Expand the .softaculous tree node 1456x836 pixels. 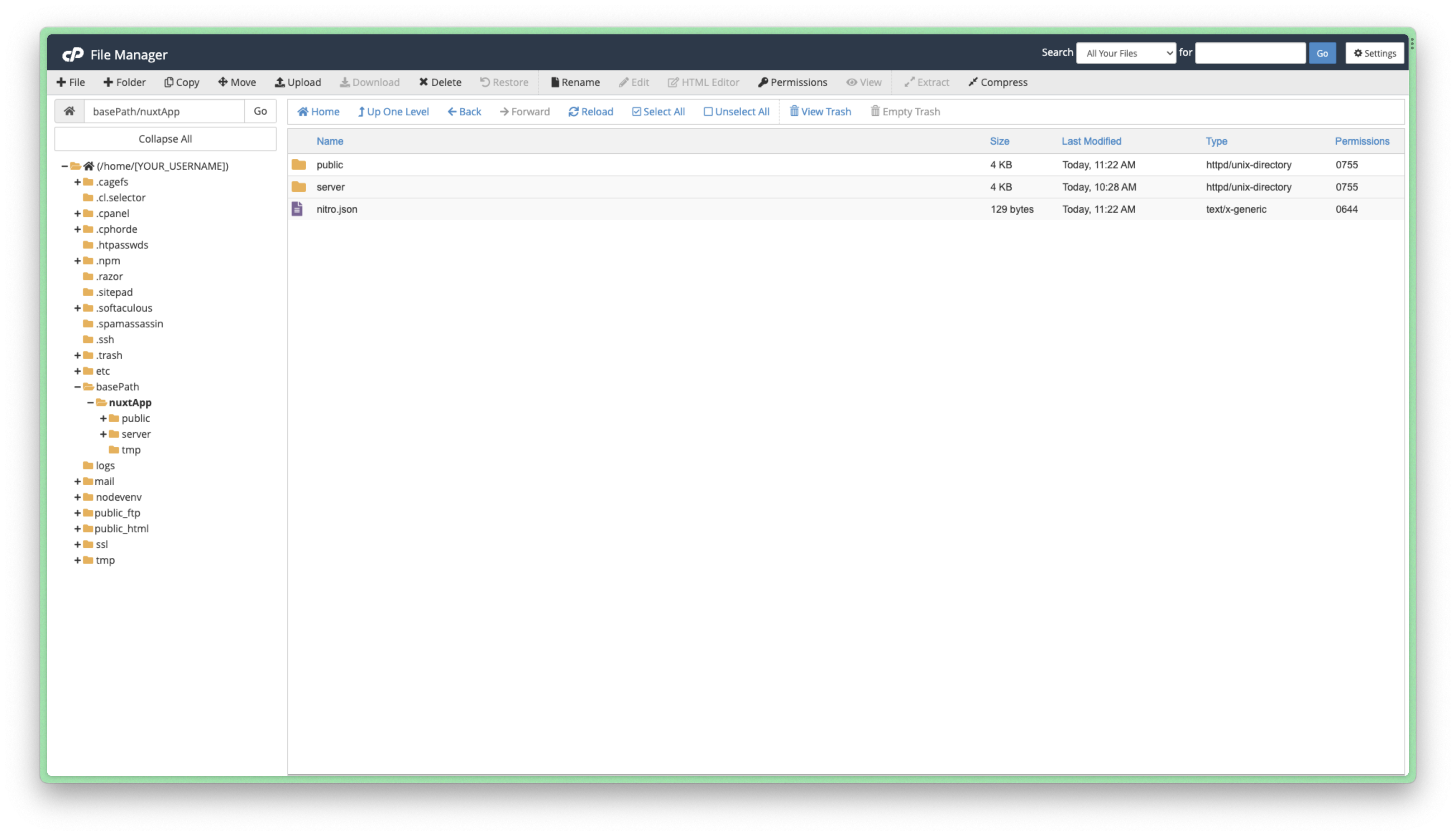[x=77, y=308]
